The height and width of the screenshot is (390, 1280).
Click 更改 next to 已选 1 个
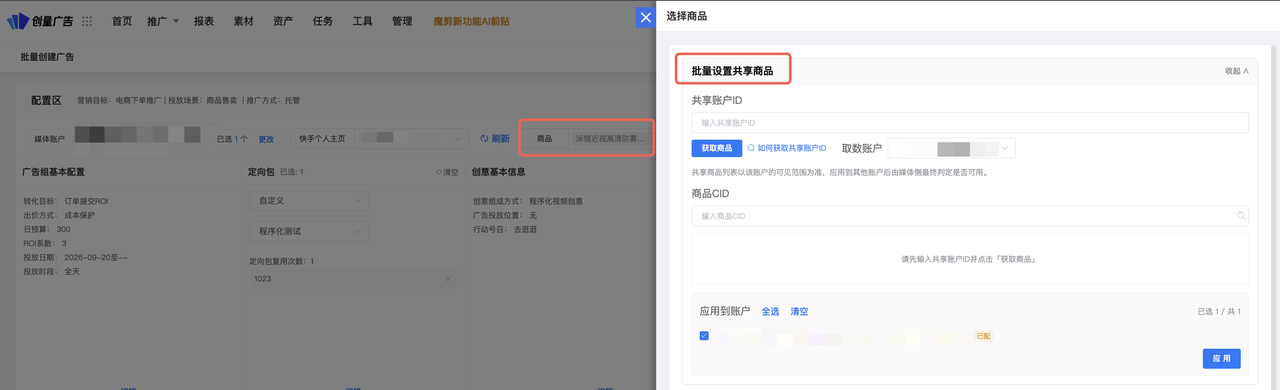[266, 139]
